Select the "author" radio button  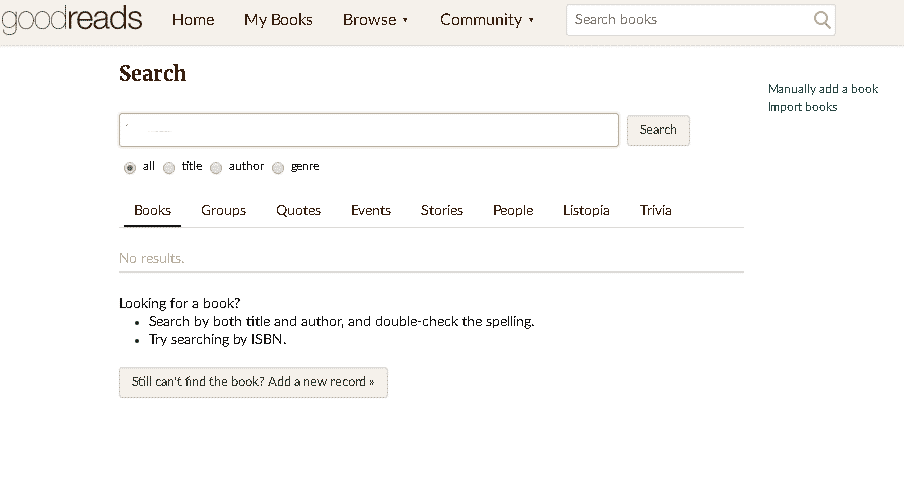pyautogui.click(x=216, y=168)
